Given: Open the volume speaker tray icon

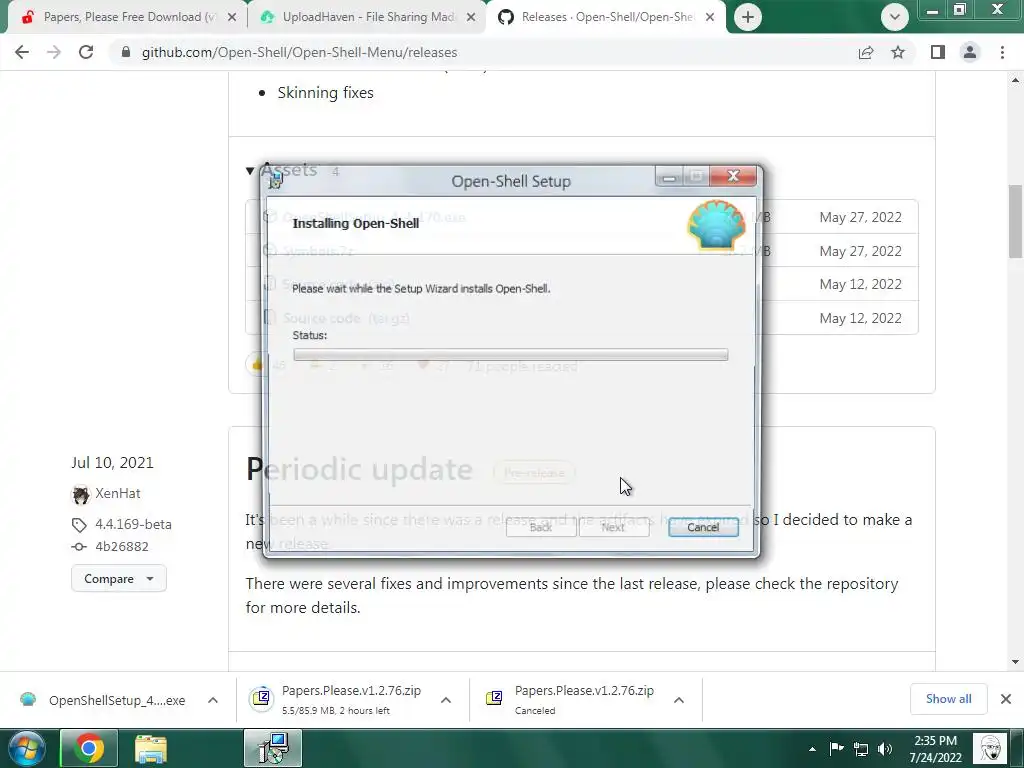Looking at the screenshot, I should (885, 749).
